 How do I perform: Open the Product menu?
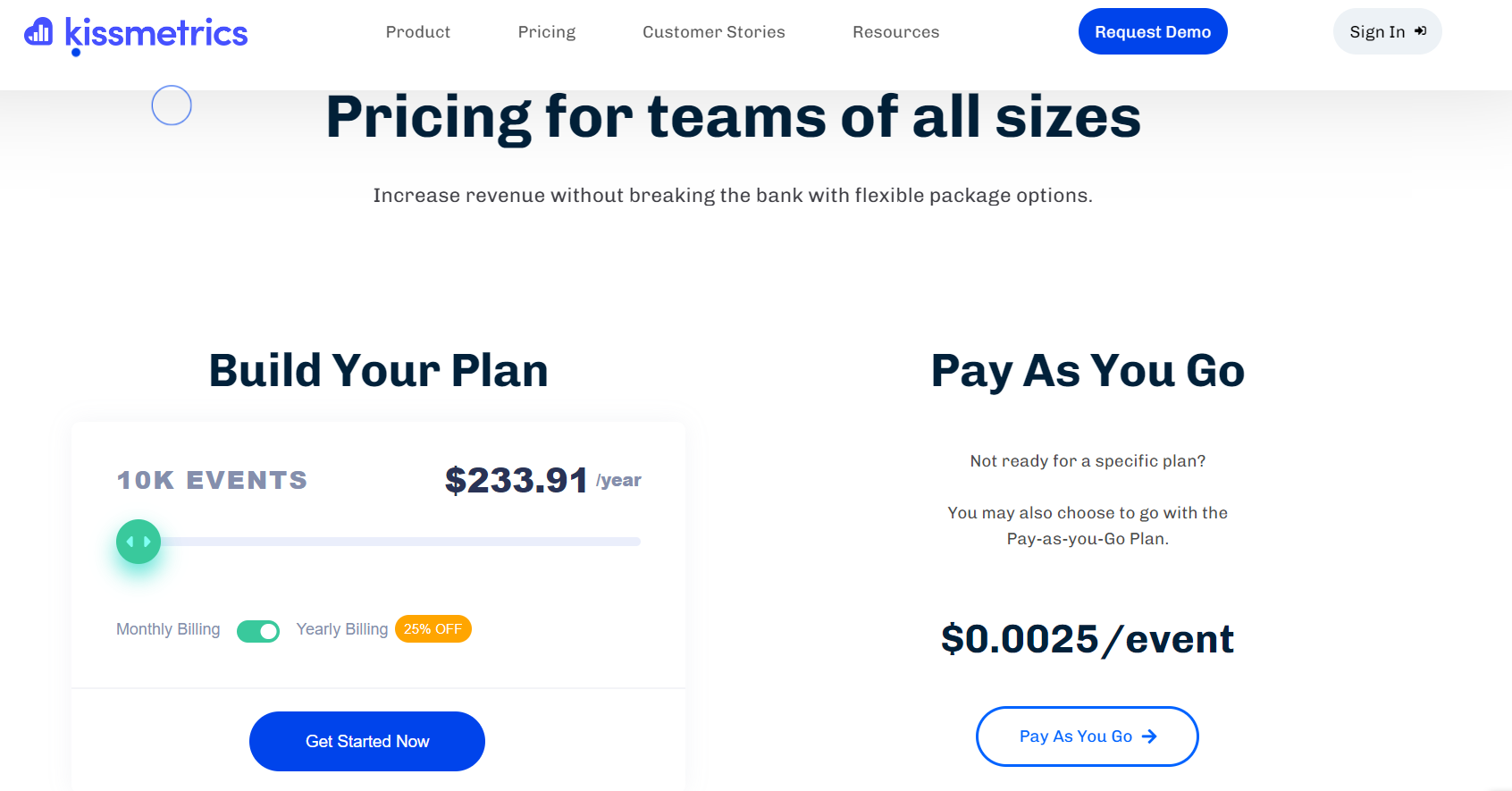click(x=418, y=32)
